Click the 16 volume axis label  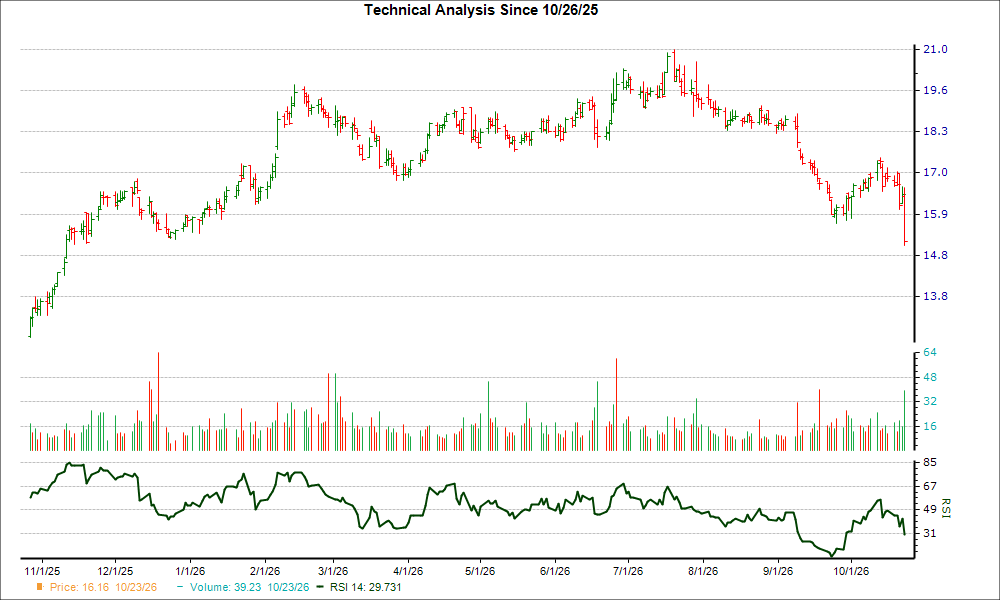click(930, 426)
